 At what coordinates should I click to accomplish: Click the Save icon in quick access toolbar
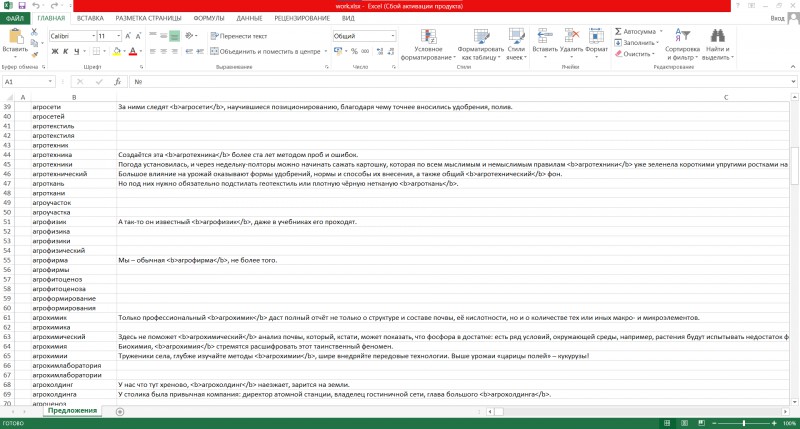(21, 6)
